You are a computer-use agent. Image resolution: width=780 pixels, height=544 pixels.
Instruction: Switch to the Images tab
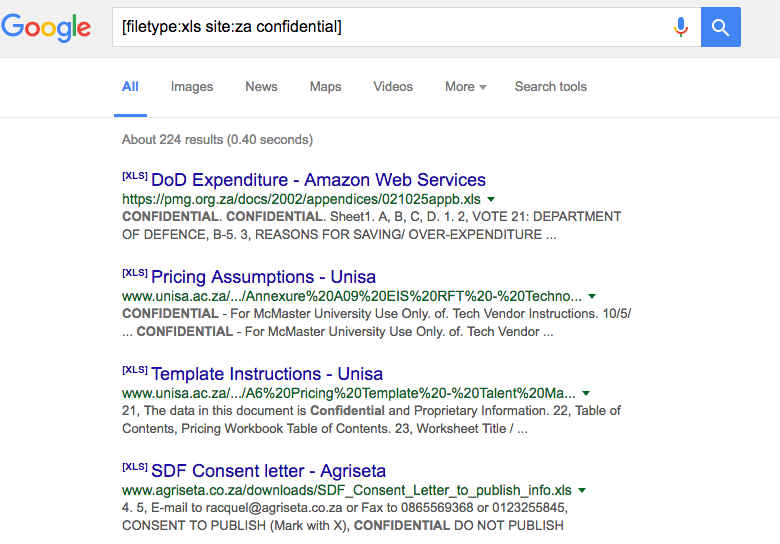(192, 87)
